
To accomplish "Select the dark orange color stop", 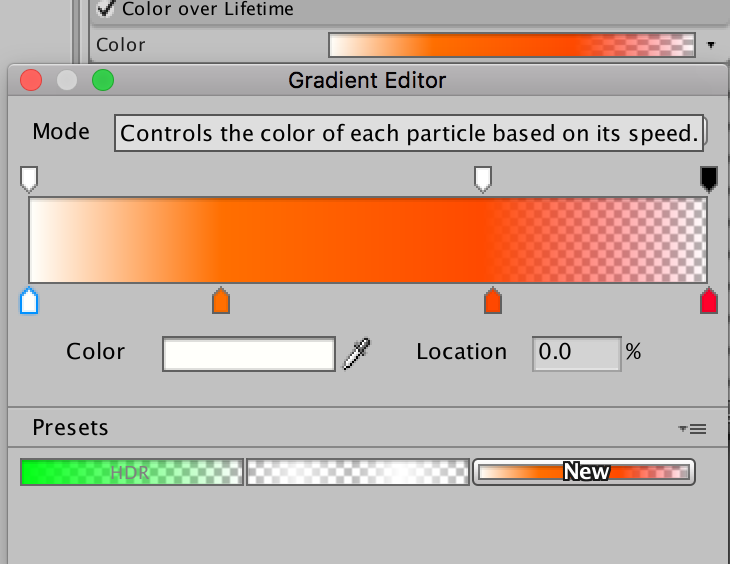I will pyautogui.click(x=492, y=300).
